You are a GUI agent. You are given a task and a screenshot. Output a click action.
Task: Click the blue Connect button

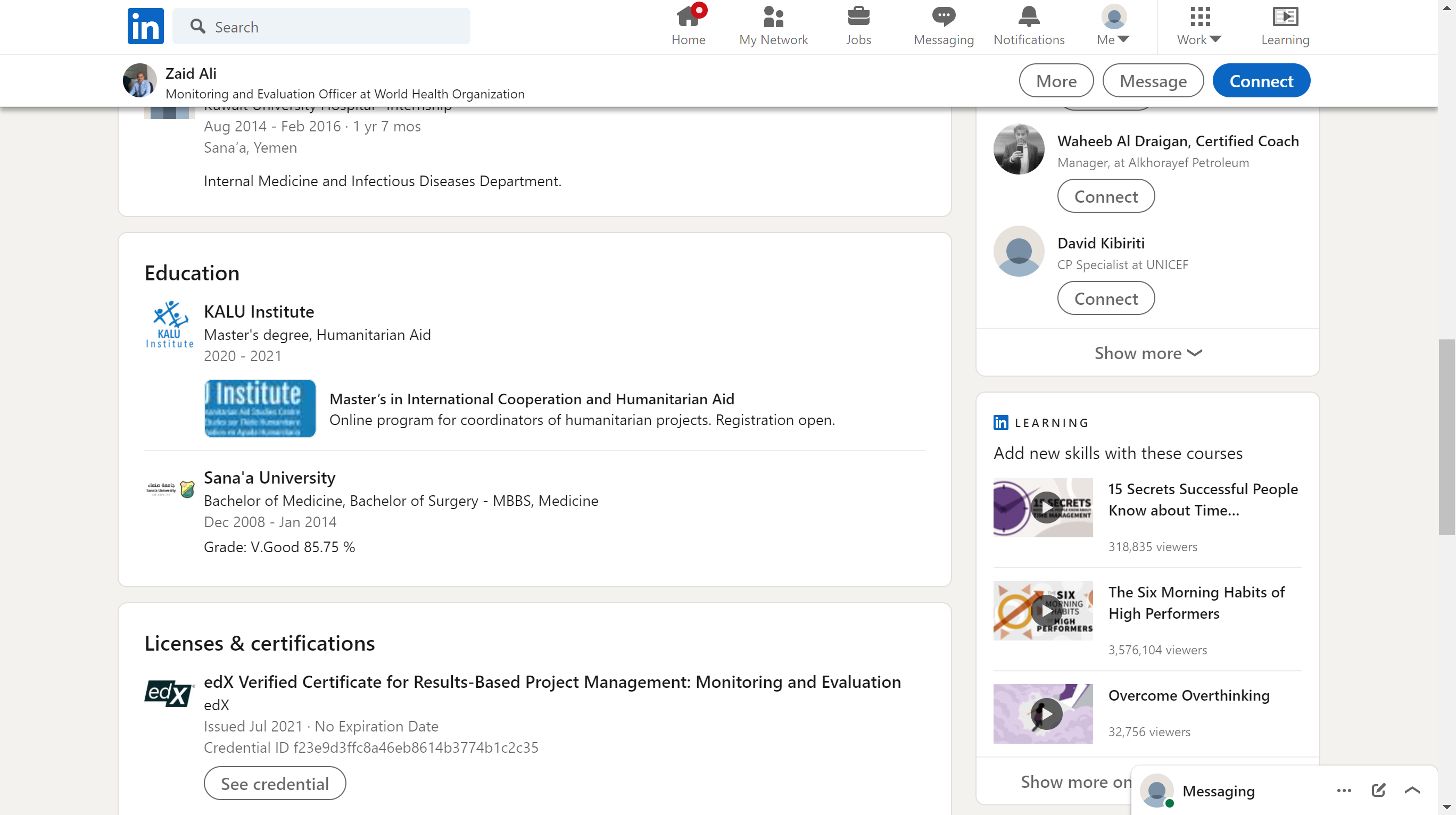1261,81
